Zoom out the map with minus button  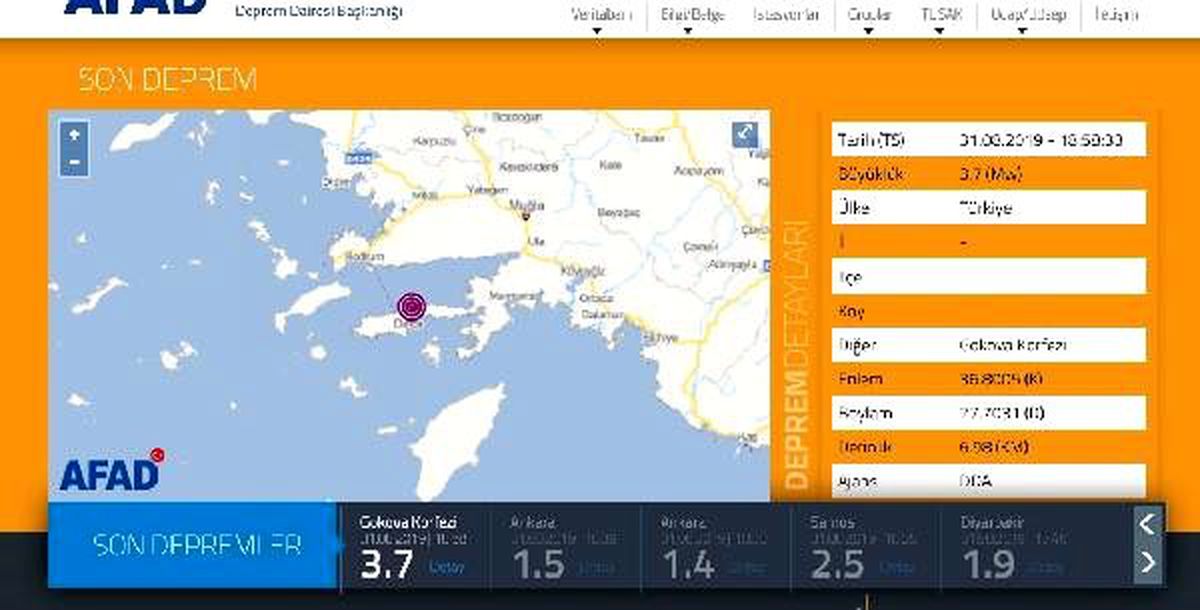click(75, 161)
